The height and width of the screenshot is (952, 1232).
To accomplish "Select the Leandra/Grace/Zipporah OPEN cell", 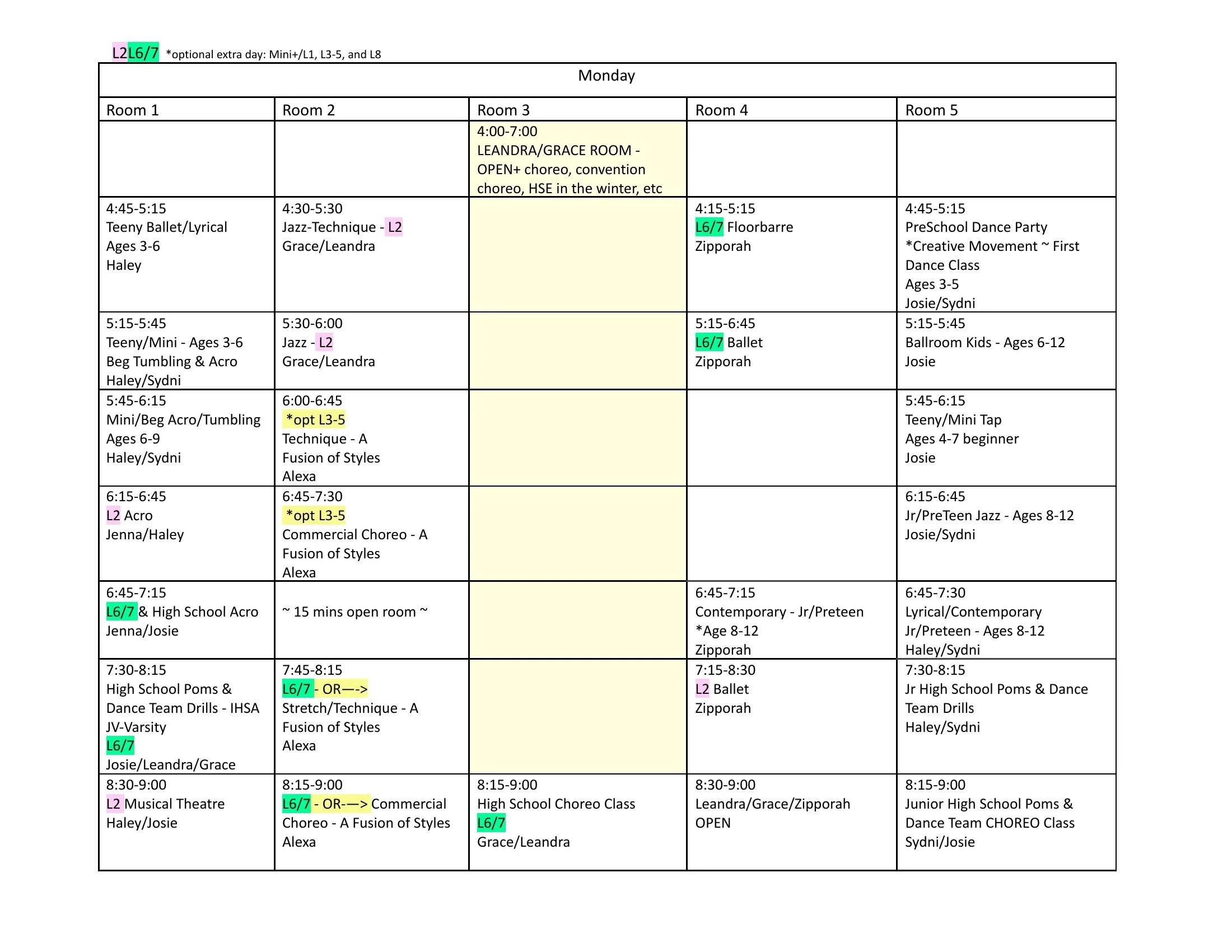I will [x=772, y=804].
